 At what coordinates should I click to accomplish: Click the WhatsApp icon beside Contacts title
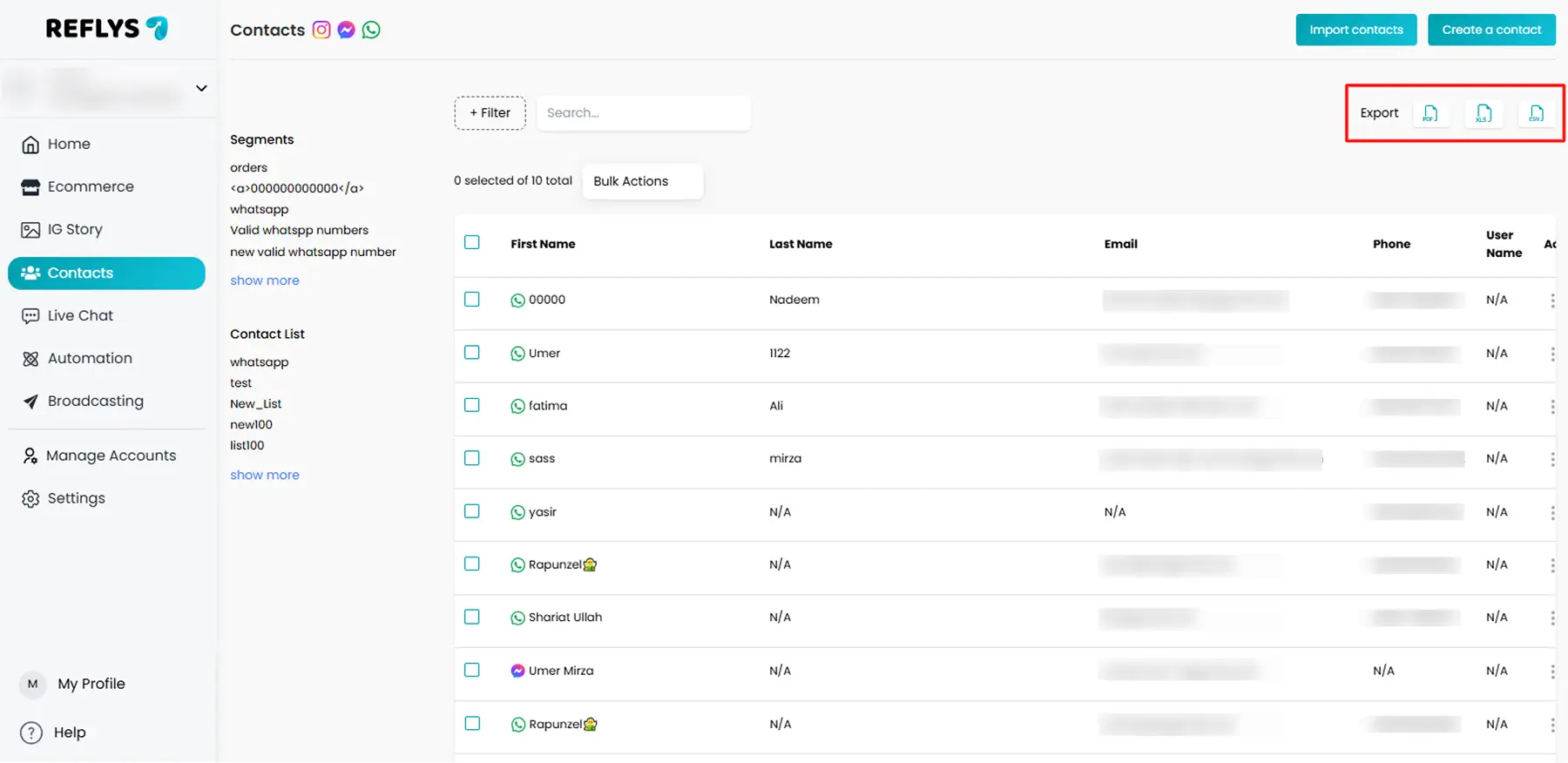[371, 30]
